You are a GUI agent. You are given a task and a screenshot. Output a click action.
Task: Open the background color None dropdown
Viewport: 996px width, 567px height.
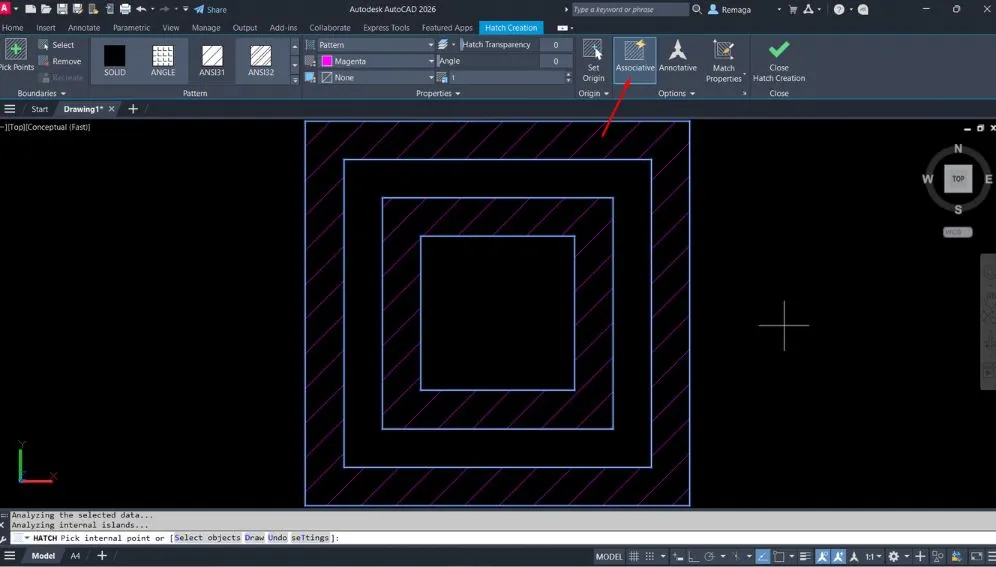point(430,77)
